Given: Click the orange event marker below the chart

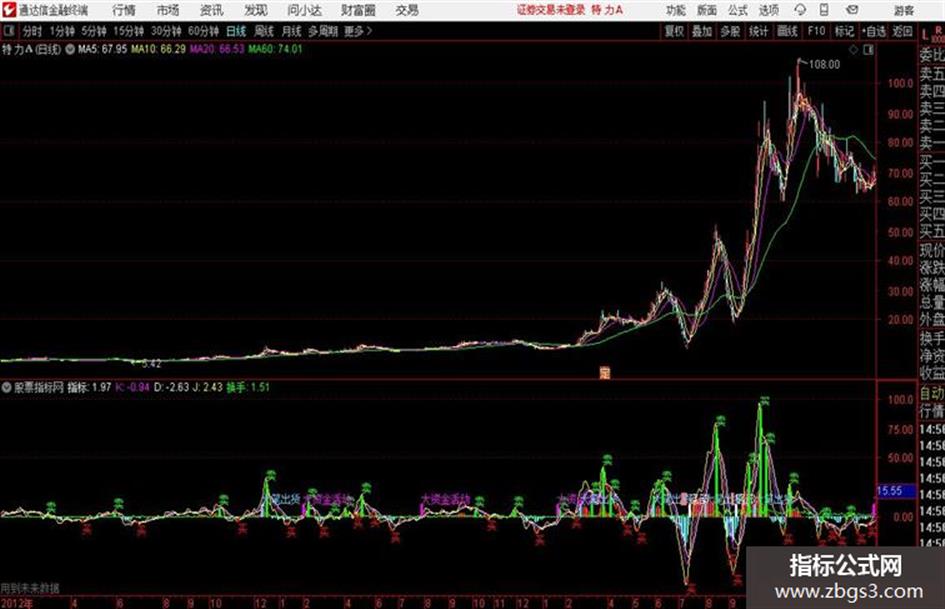Looking at the screenshot, I should pyautogui.click(x=604, y=372).
